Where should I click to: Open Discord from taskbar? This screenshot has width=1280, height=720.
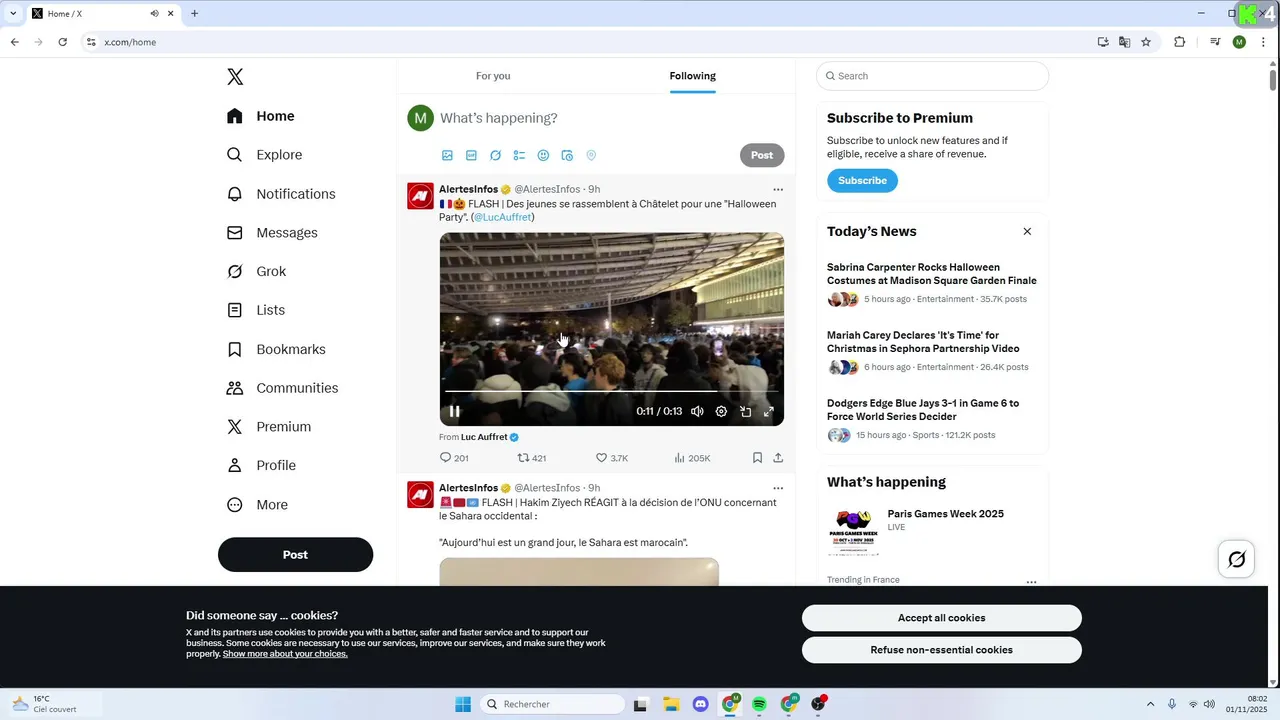(700, 704)
